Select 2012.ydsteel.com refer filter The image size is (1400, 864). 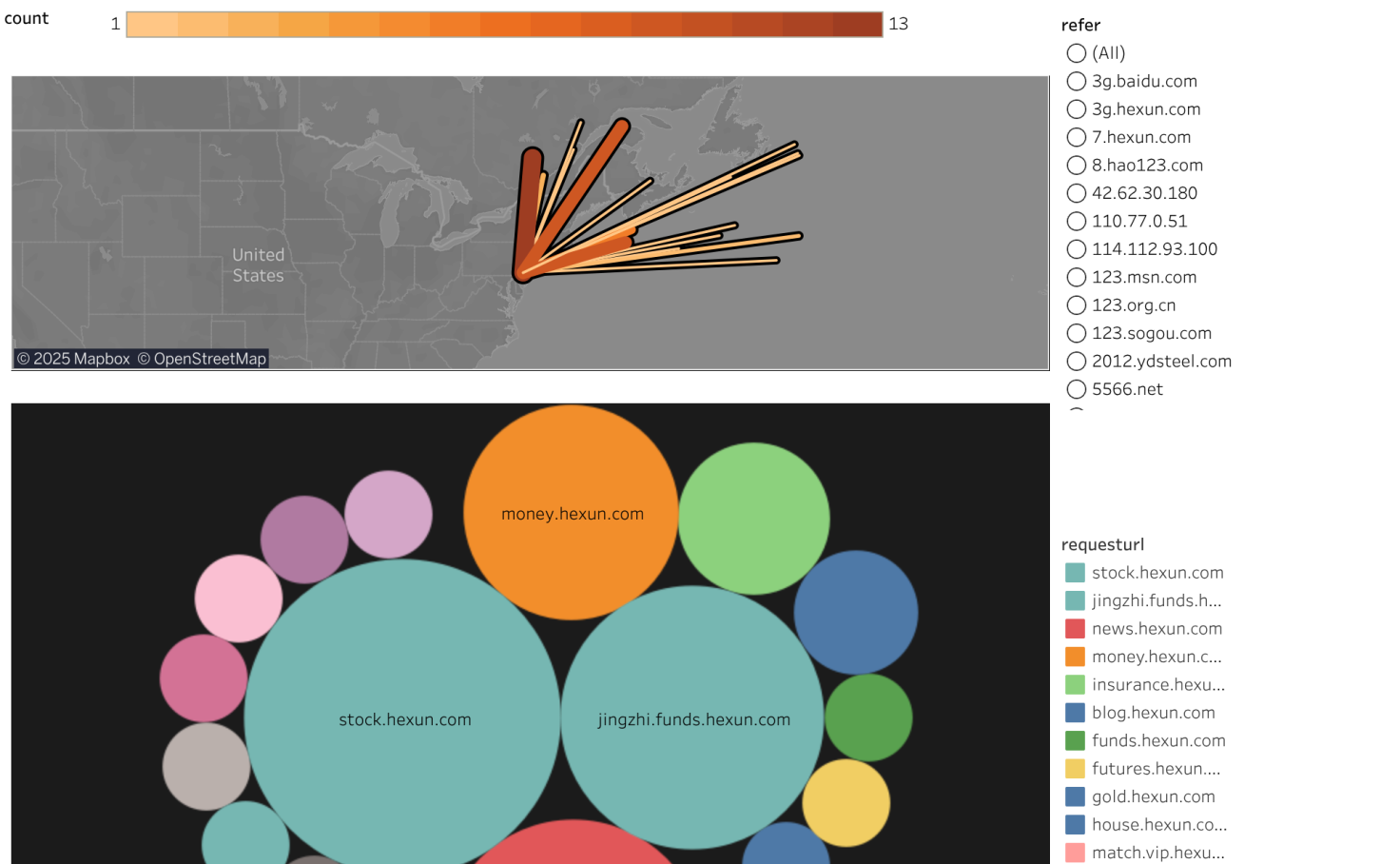pyautogui.click(x=1077, y=362)
